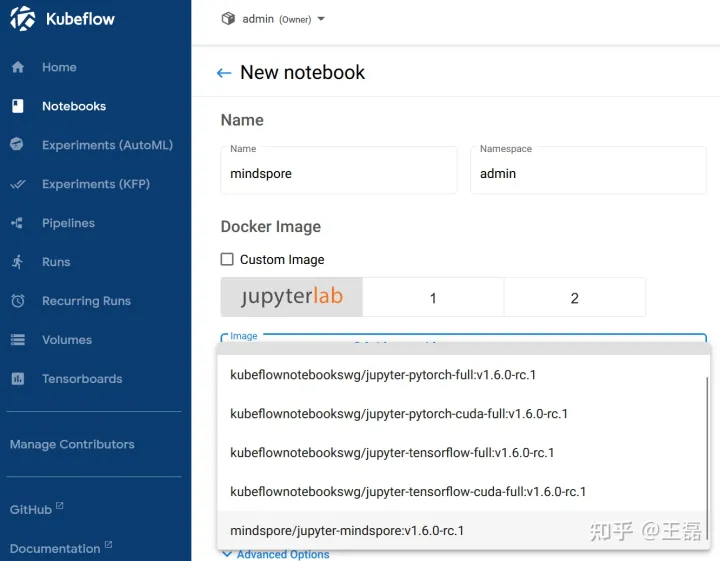Select jupyter-tensorflow-cuda-full:v1.6.0-rc.1 image
The height and width of the screenshot is (561, 720).
(x=461, y=492)
